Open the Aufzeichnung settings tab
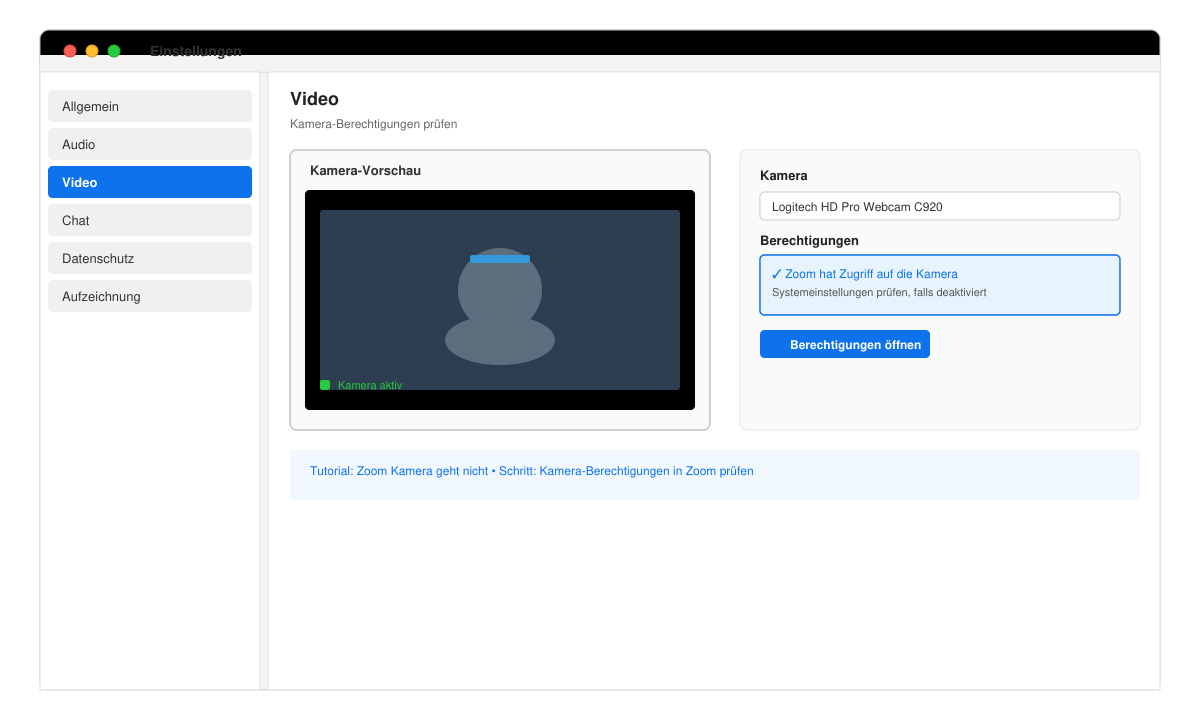The image size is (1200, 720). (x=150, y=296)
